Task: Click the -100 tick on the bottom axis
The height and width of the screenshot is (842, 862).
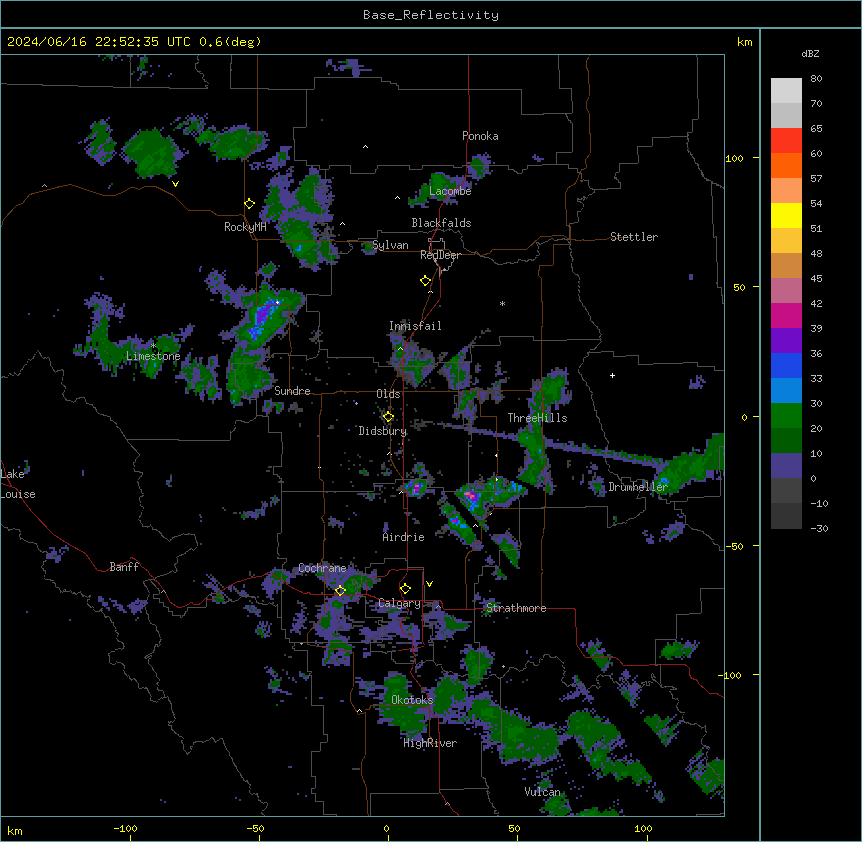Action: [x=125, y=829]
